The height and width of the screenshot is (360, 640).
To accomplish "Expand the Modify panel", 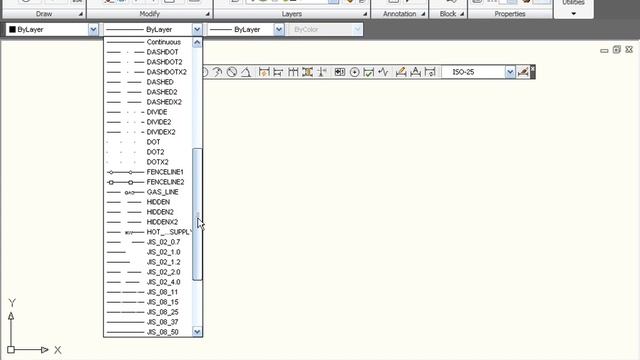I will (207, 14).
